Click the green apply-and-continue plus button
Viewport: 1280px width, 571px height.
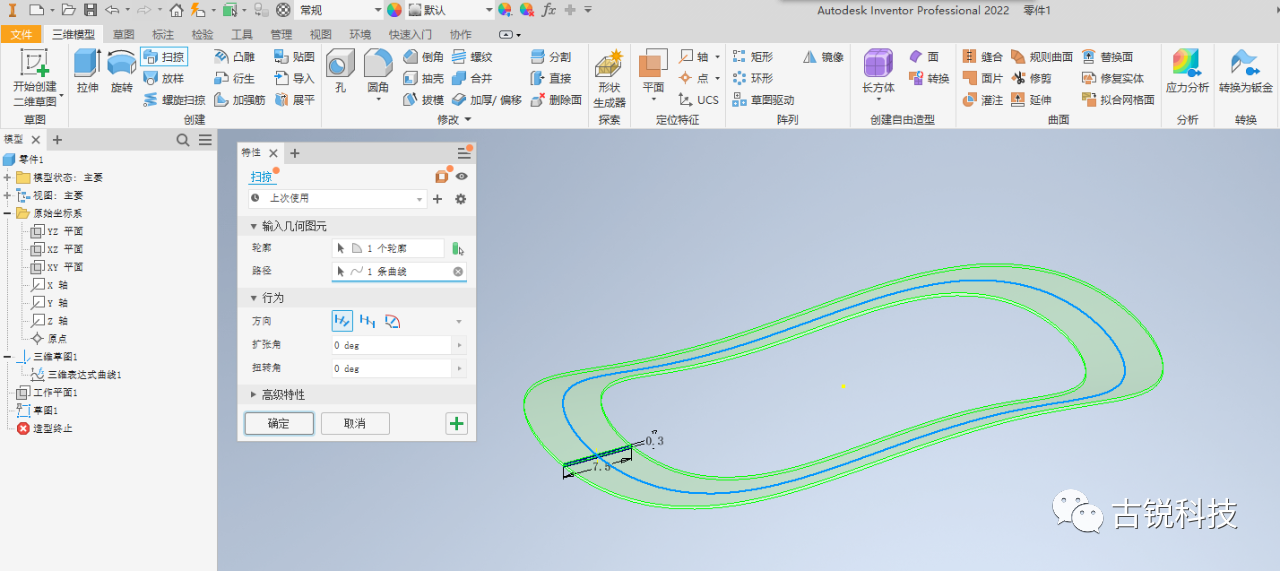(x=457, y=424)
